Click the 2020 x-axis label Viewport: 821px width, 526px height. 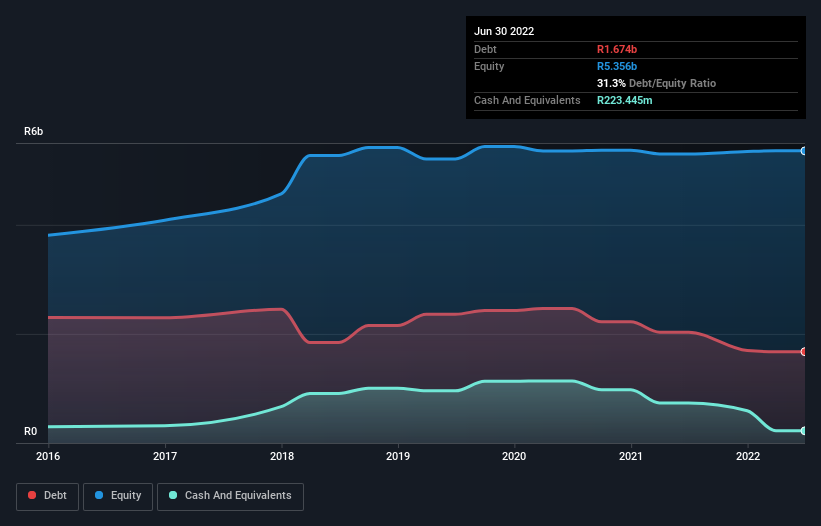point(514,456)
